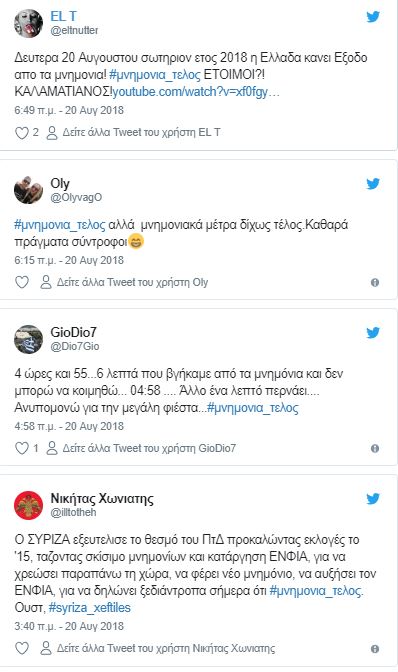Open the youtube.com/watch link in EL T's tweet
Viewport: 398px width, 672px height.
[x=196, y=92]
